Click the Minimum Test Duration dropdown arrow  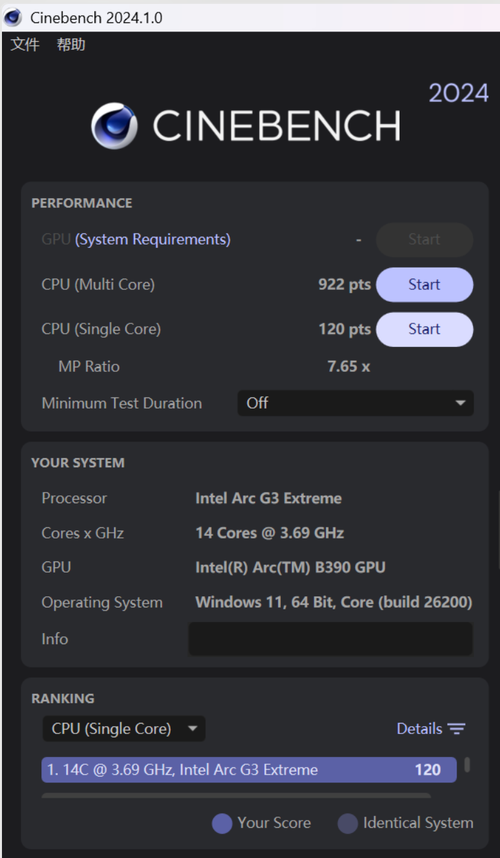(461, 403)
